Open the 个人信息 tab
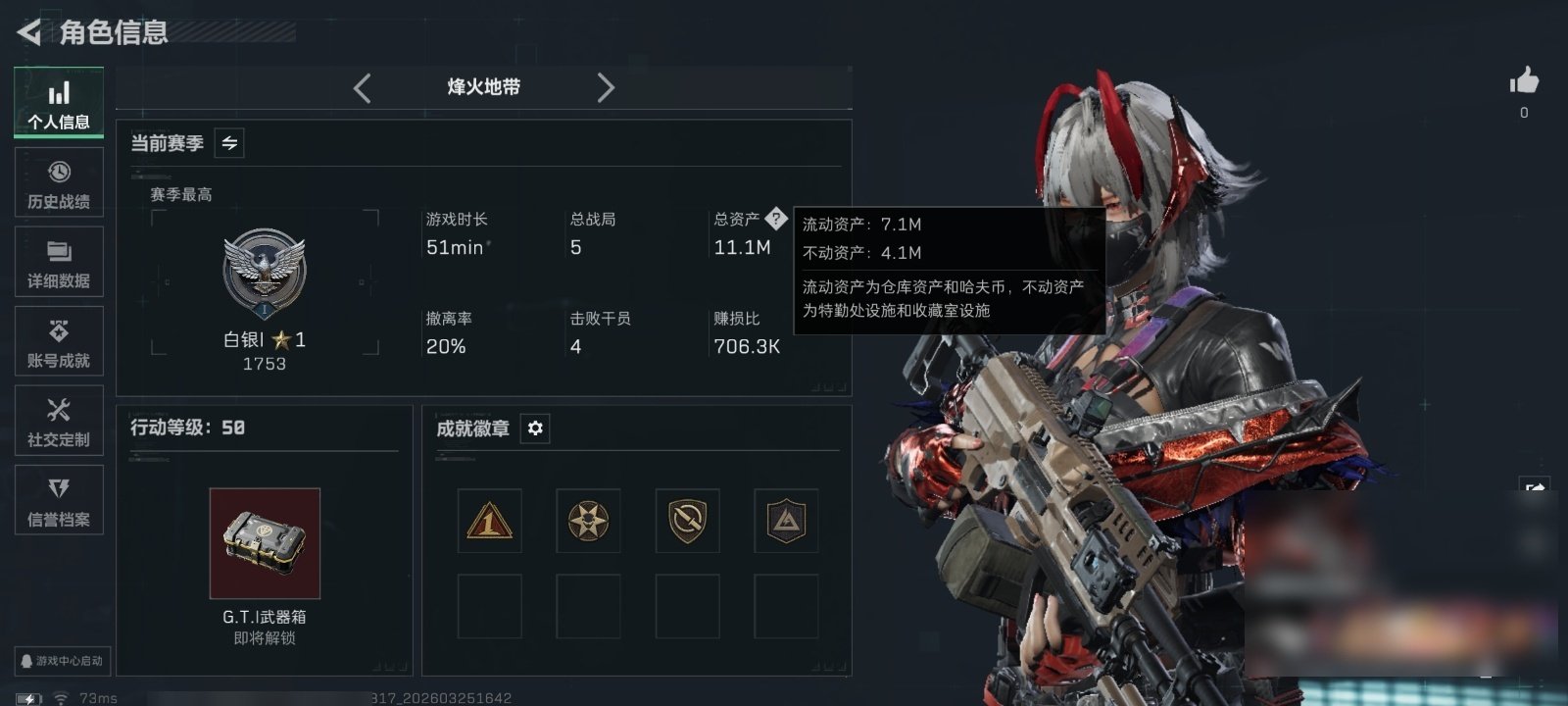1568x706 pixels. (59, 102)
